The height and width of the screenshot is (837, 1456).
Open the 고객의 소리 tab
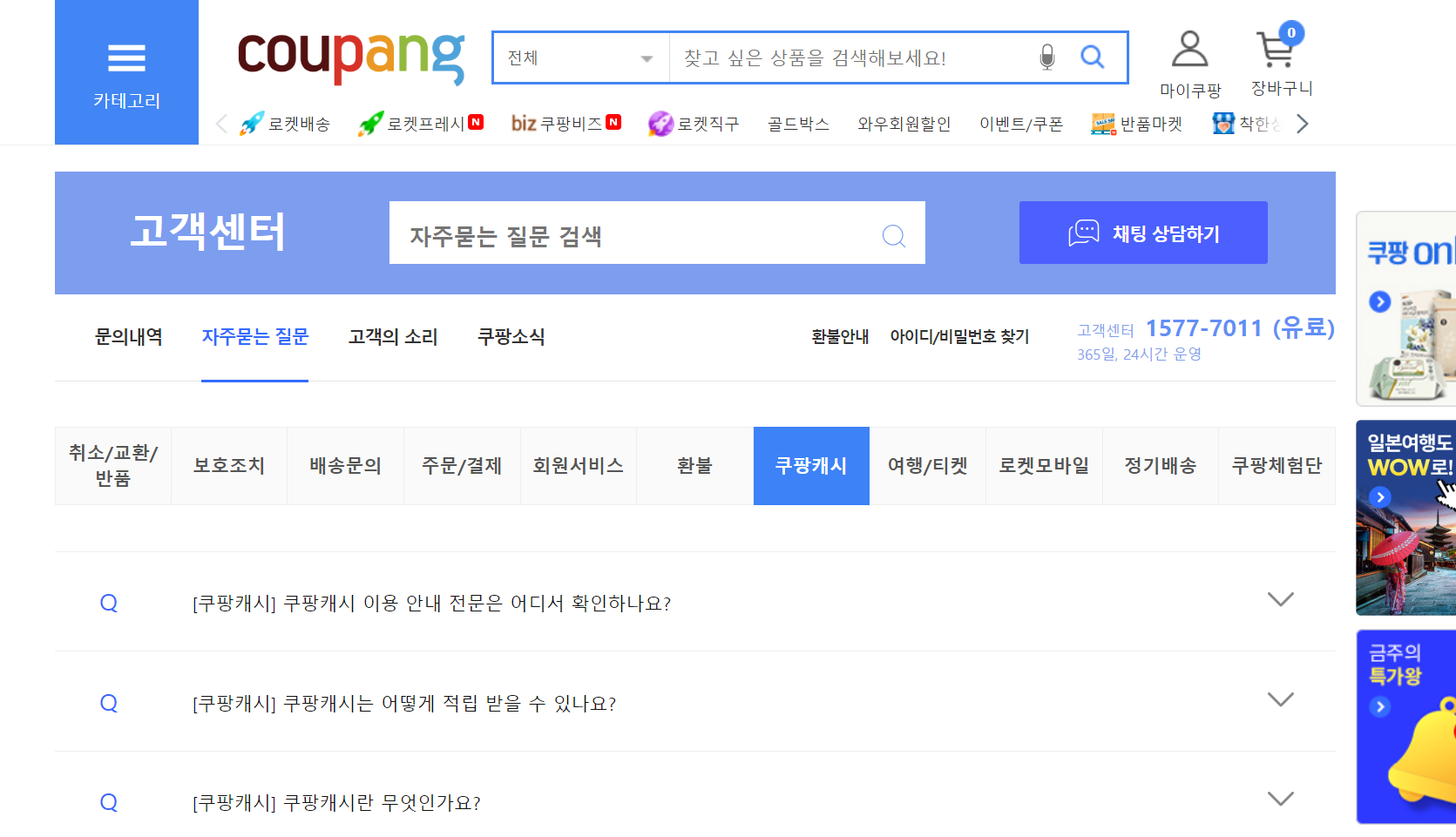coord(393,337)
